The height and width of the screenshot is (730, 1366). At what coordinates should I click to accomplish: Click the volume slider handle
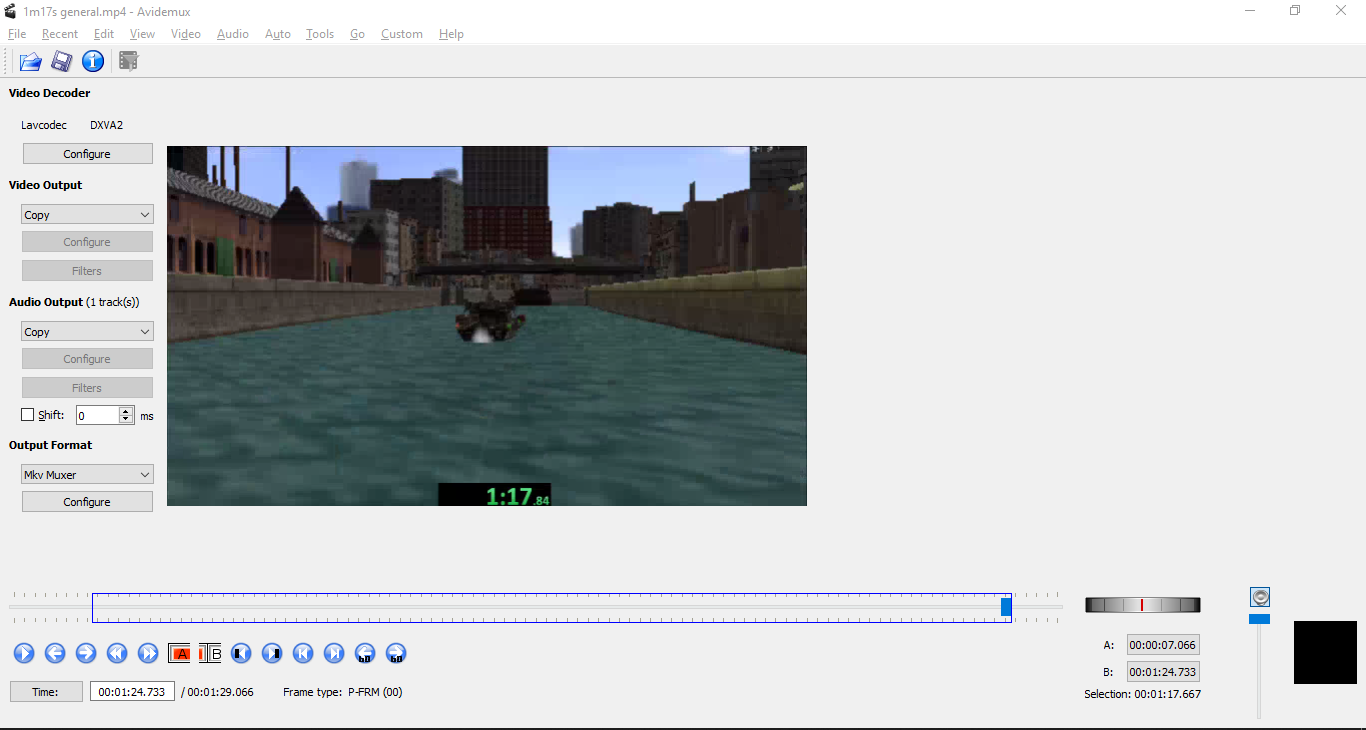click(1260, 619)
